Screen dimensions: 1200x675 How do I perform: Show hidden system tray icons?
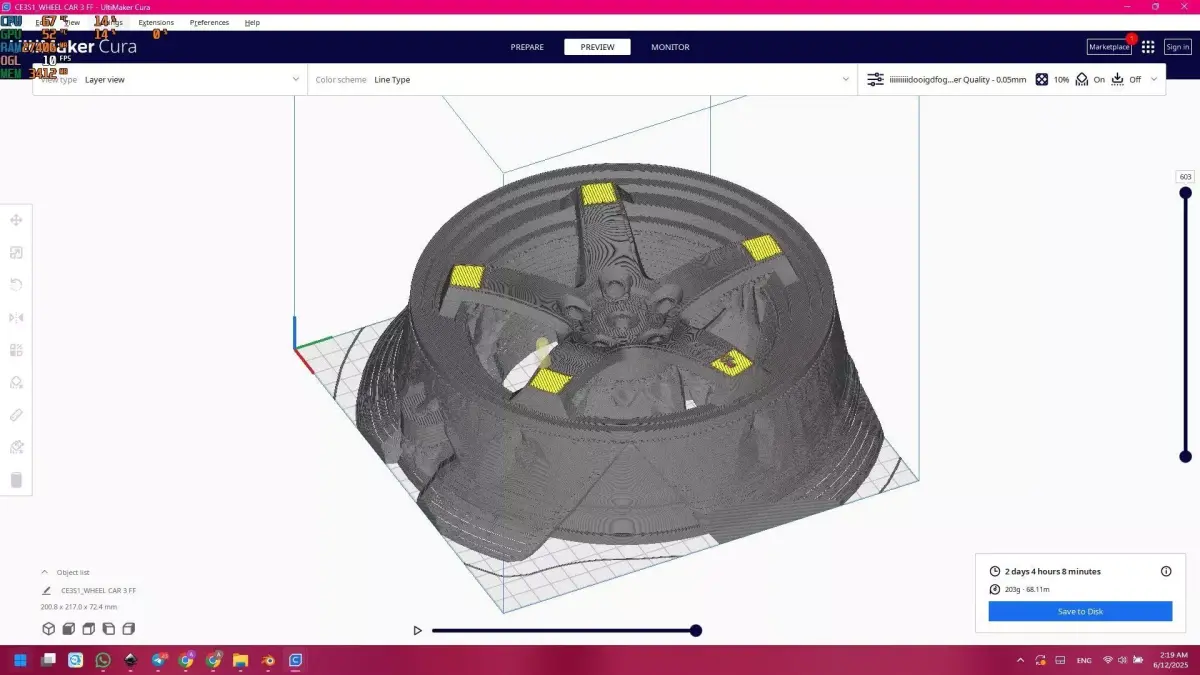(x=1020, y=660)
